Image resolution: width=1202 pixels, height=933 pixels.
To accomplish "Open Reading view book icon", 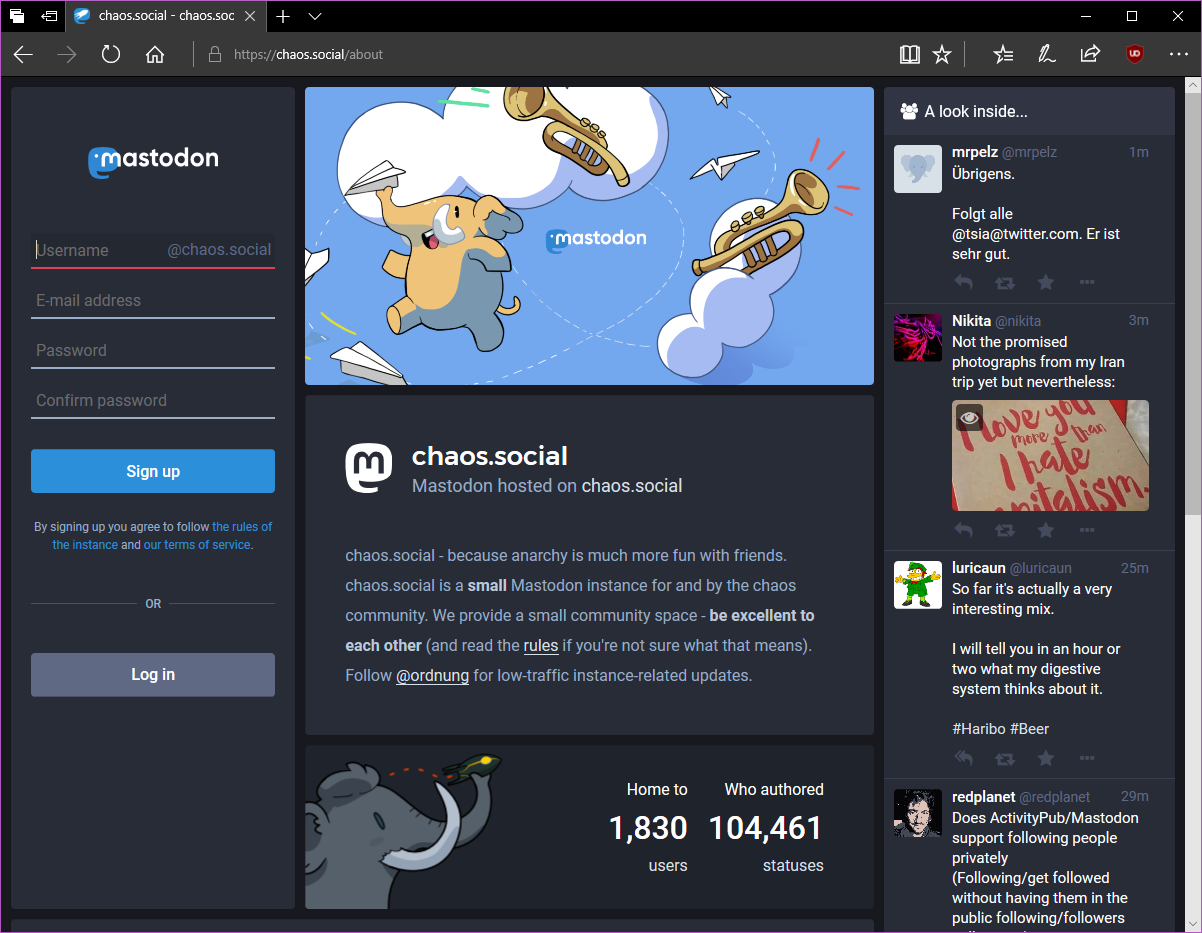I will tap(909, 55).
